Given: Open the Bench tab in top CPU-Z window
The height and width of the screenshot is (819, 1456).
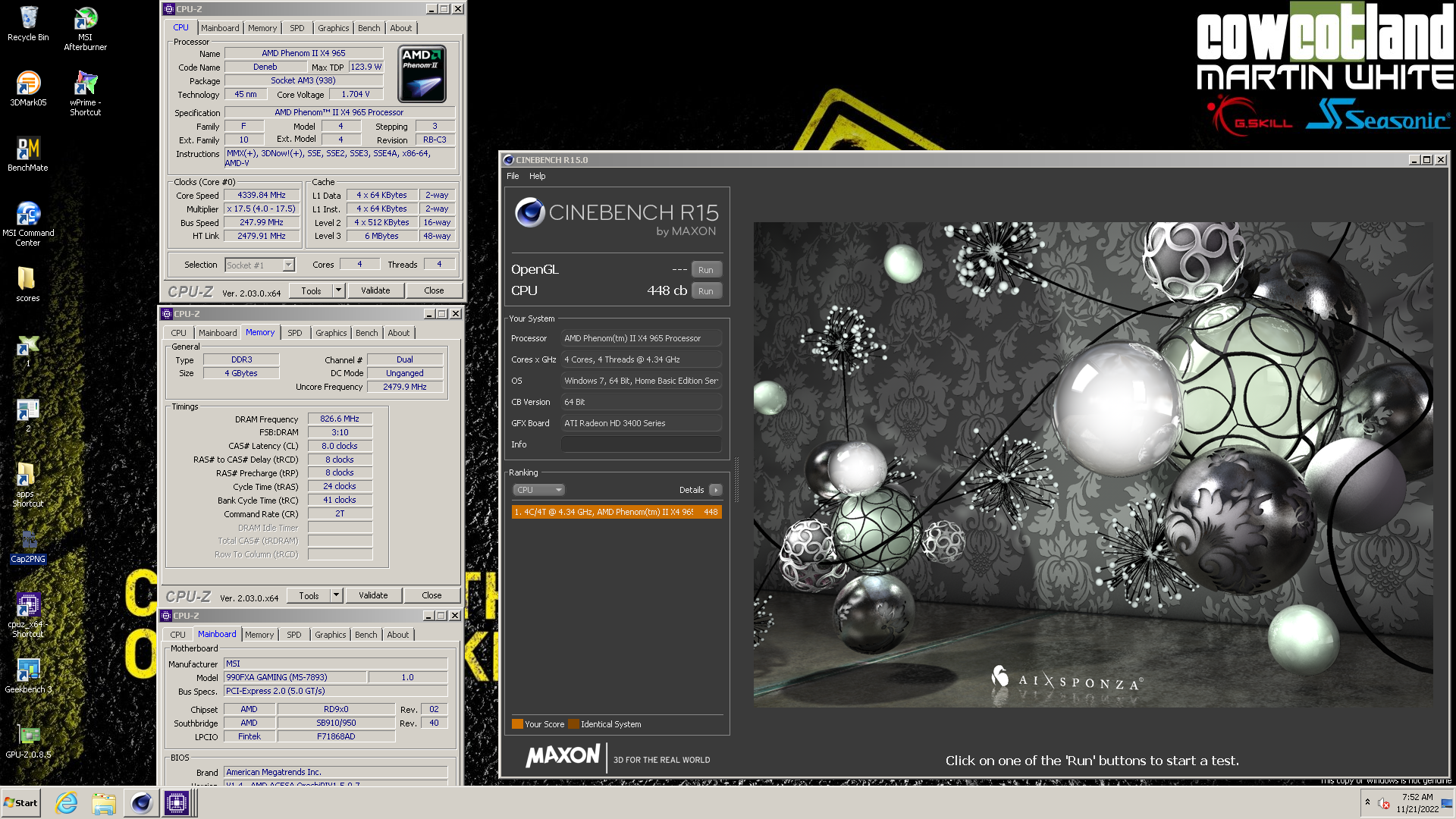Looking at the screenshot, I should point(369,28).
